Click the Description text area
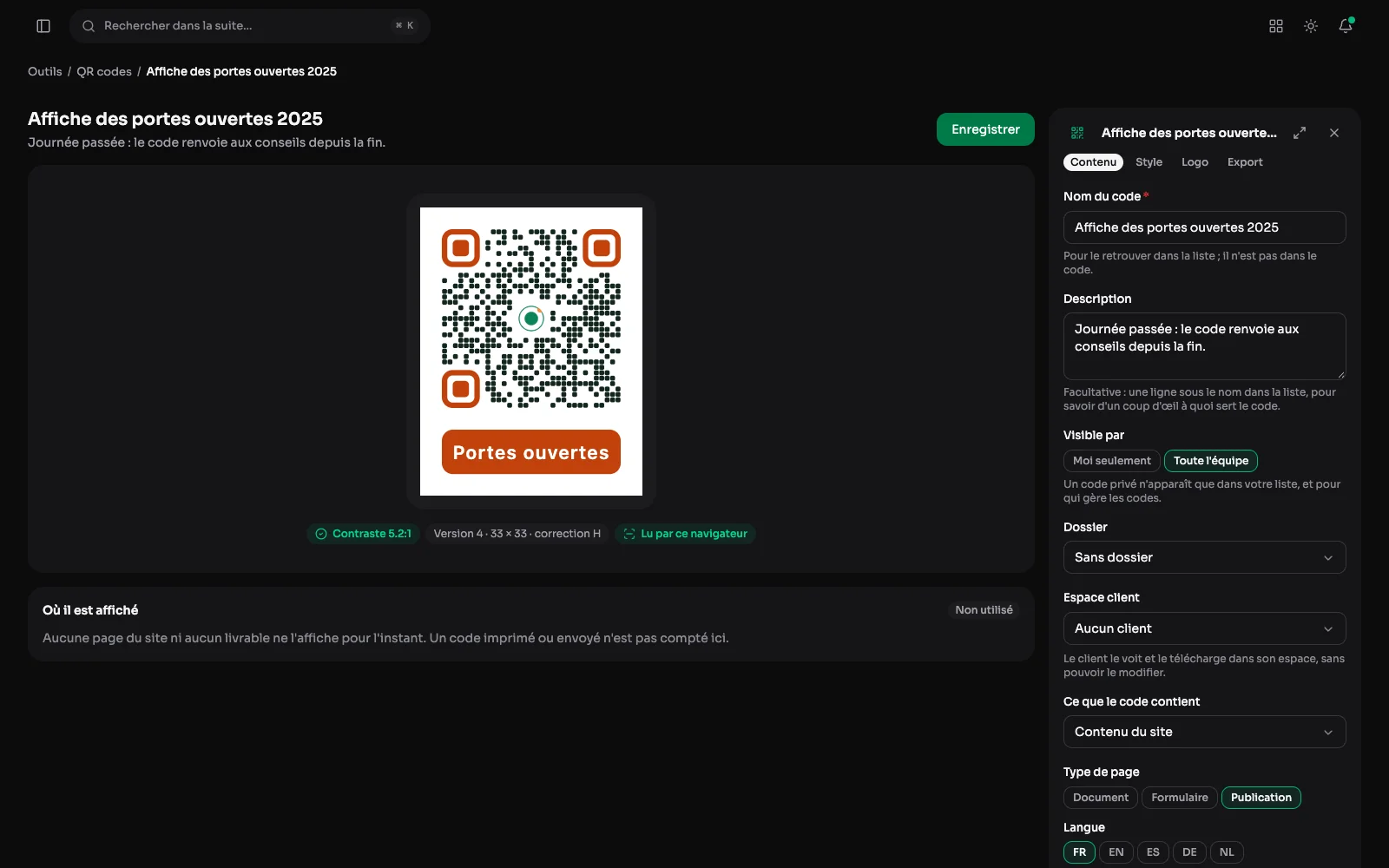 point(1205,346)
